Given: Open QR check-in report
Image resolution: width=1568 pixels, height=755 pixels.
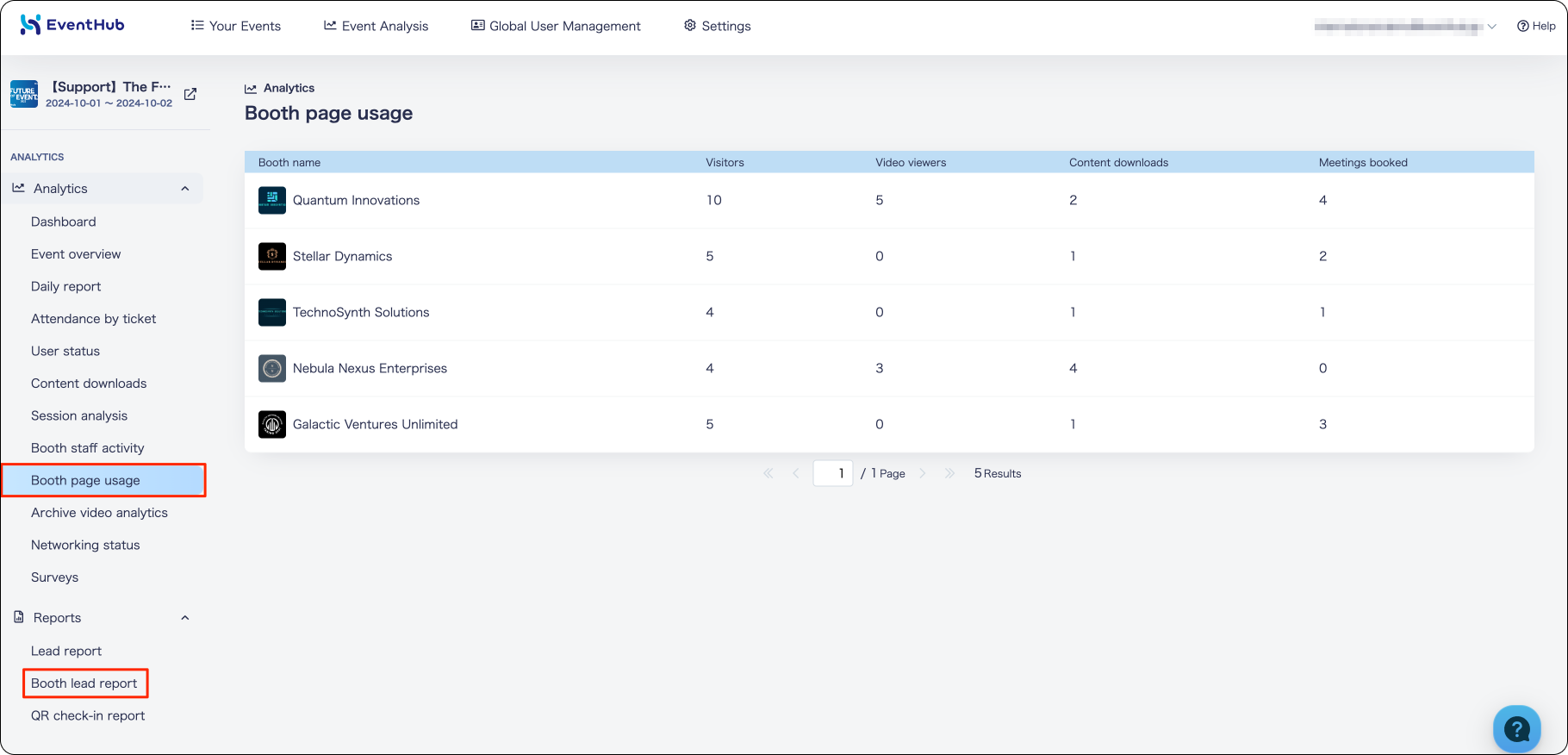Looking at the screenshot, I should point(88,715).
